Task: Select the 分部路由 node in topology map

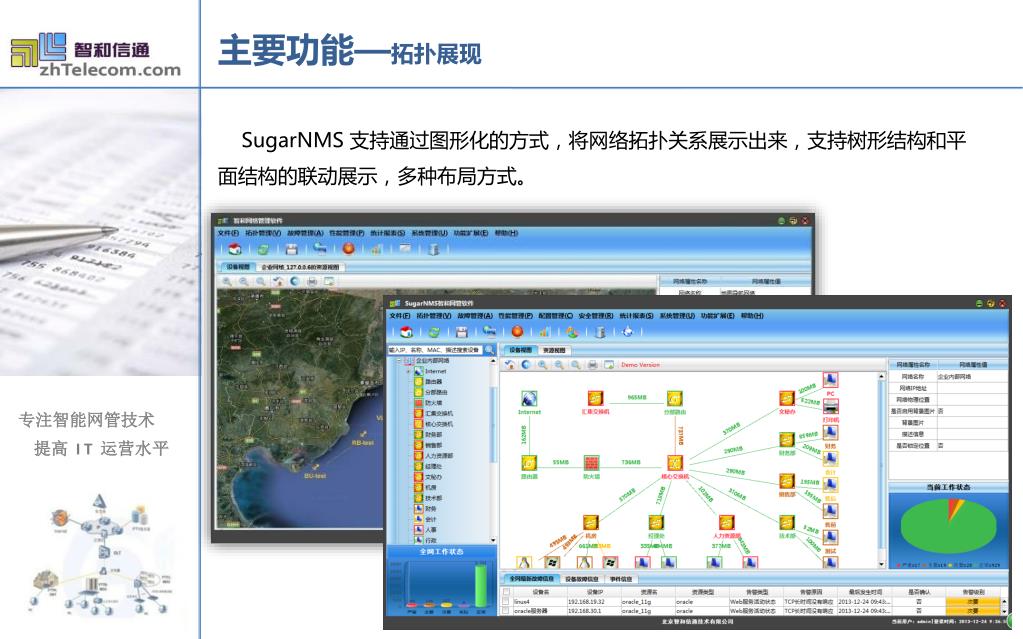Action: click(x=675, y=398)
